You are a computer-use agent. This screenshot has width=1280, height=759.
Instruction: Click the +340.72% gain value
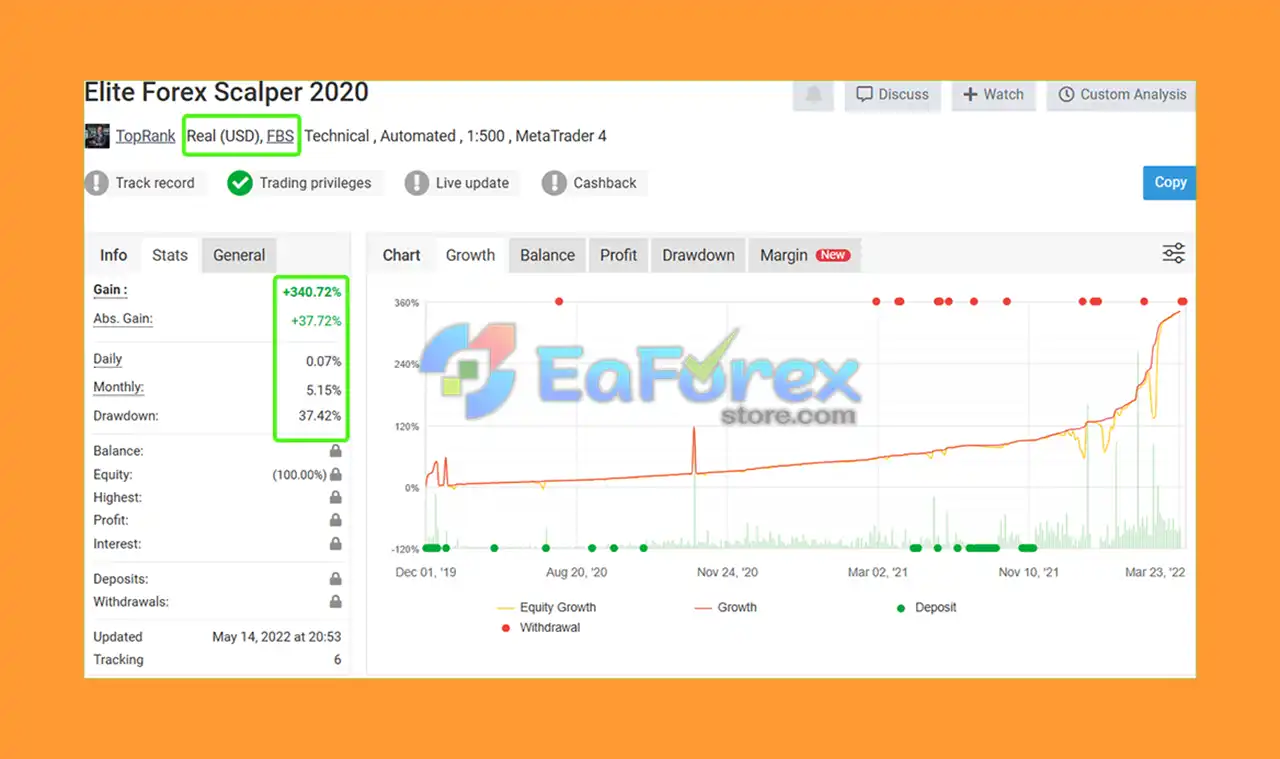[312, 292]
